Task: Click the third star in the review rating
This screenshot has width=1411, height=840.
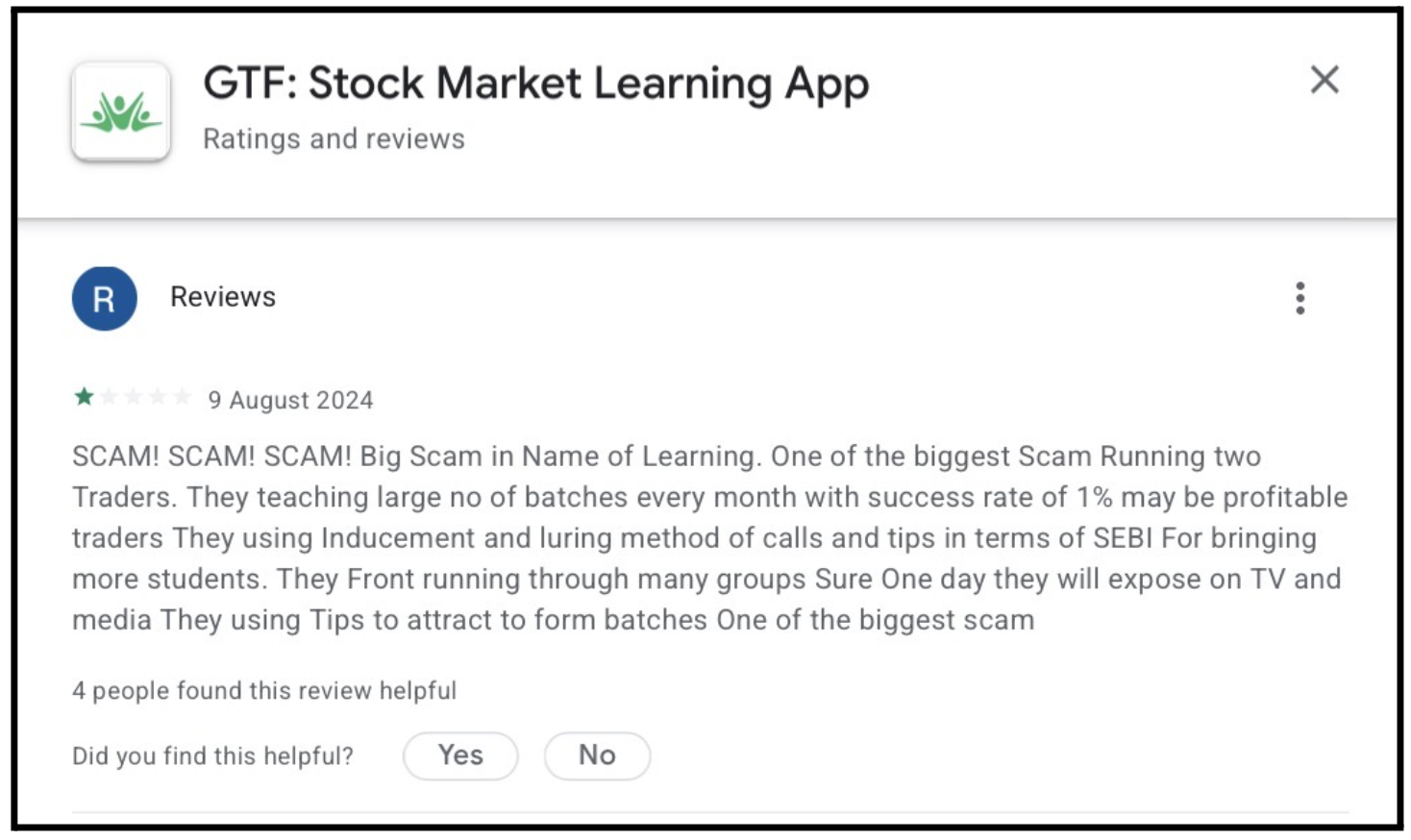Action: point(134,396)
